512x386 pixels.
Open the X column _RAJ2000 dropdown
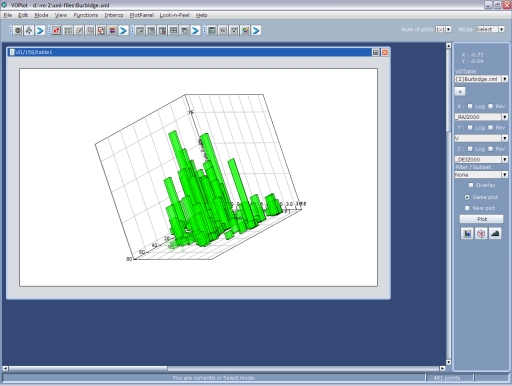coord(481,117)
